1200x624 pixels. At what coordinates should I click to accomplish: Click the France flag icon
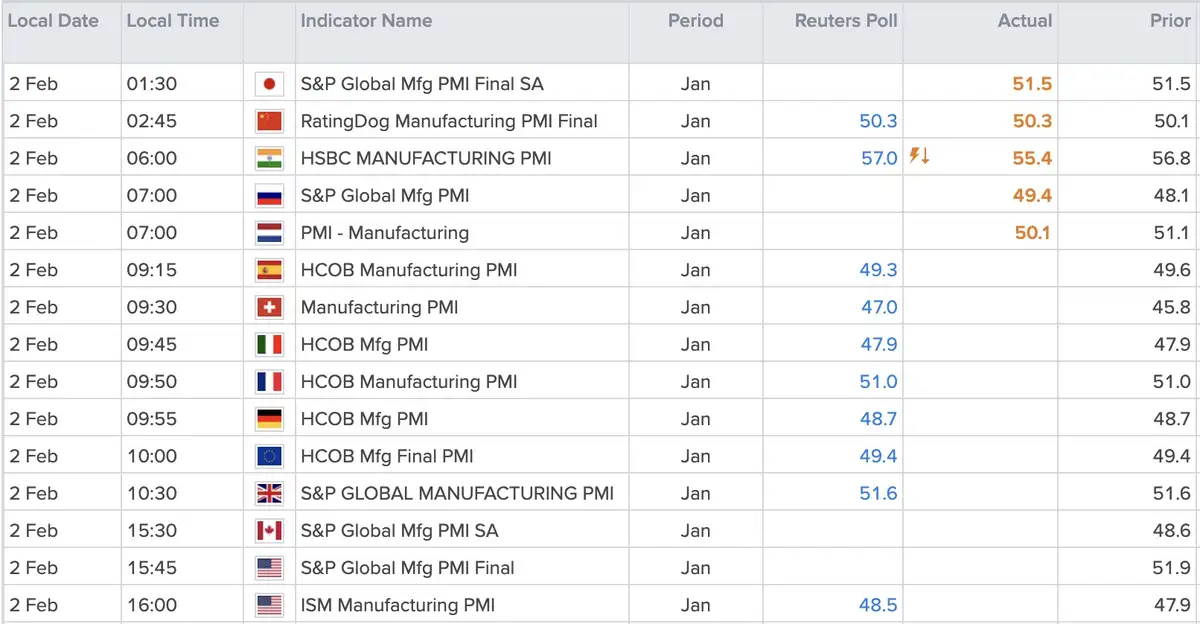coord(269,381)
